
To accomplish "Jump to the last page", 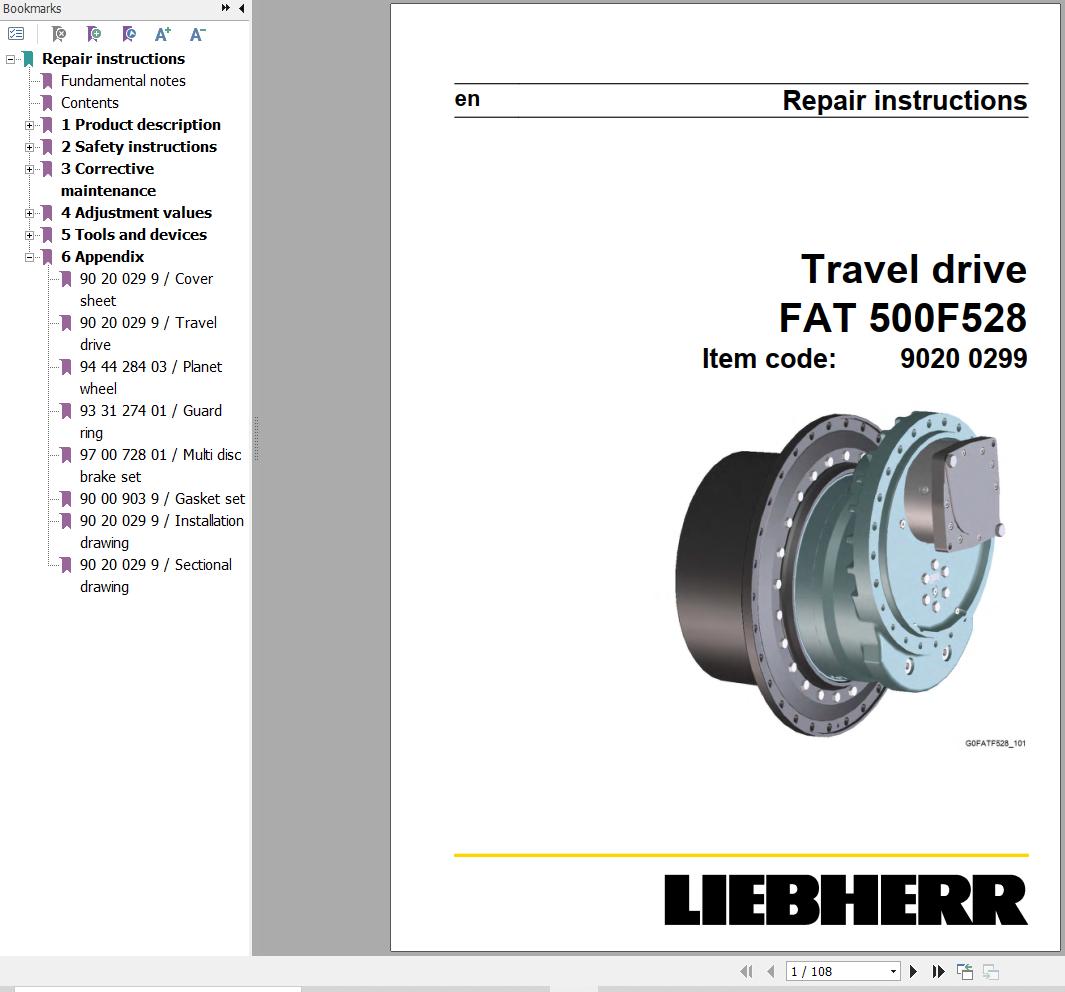I will pos(939,972).
